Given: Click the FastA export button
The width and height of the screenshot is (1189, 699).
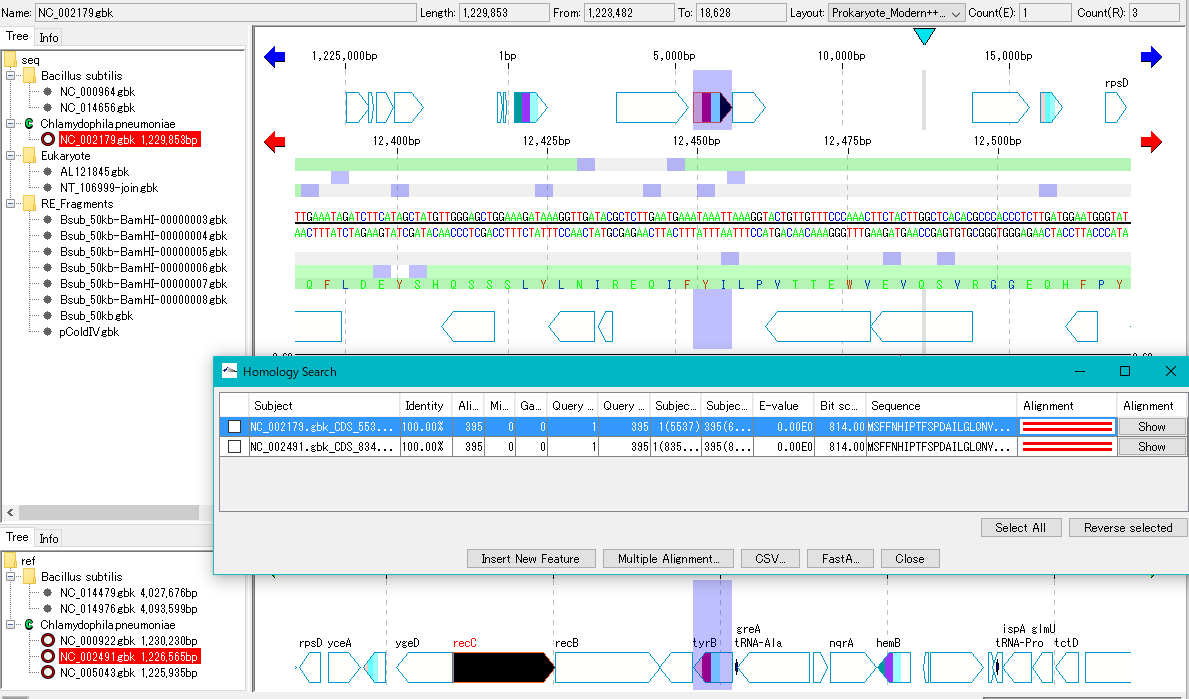Looking at the screenshot, I should 840,559.
